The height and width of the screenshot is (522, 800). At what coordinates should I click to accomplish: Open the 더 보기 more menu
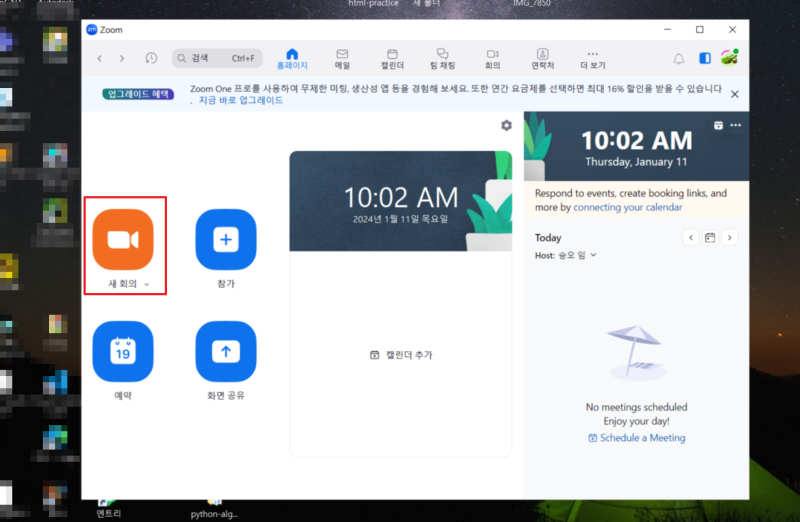pos(592,59)
